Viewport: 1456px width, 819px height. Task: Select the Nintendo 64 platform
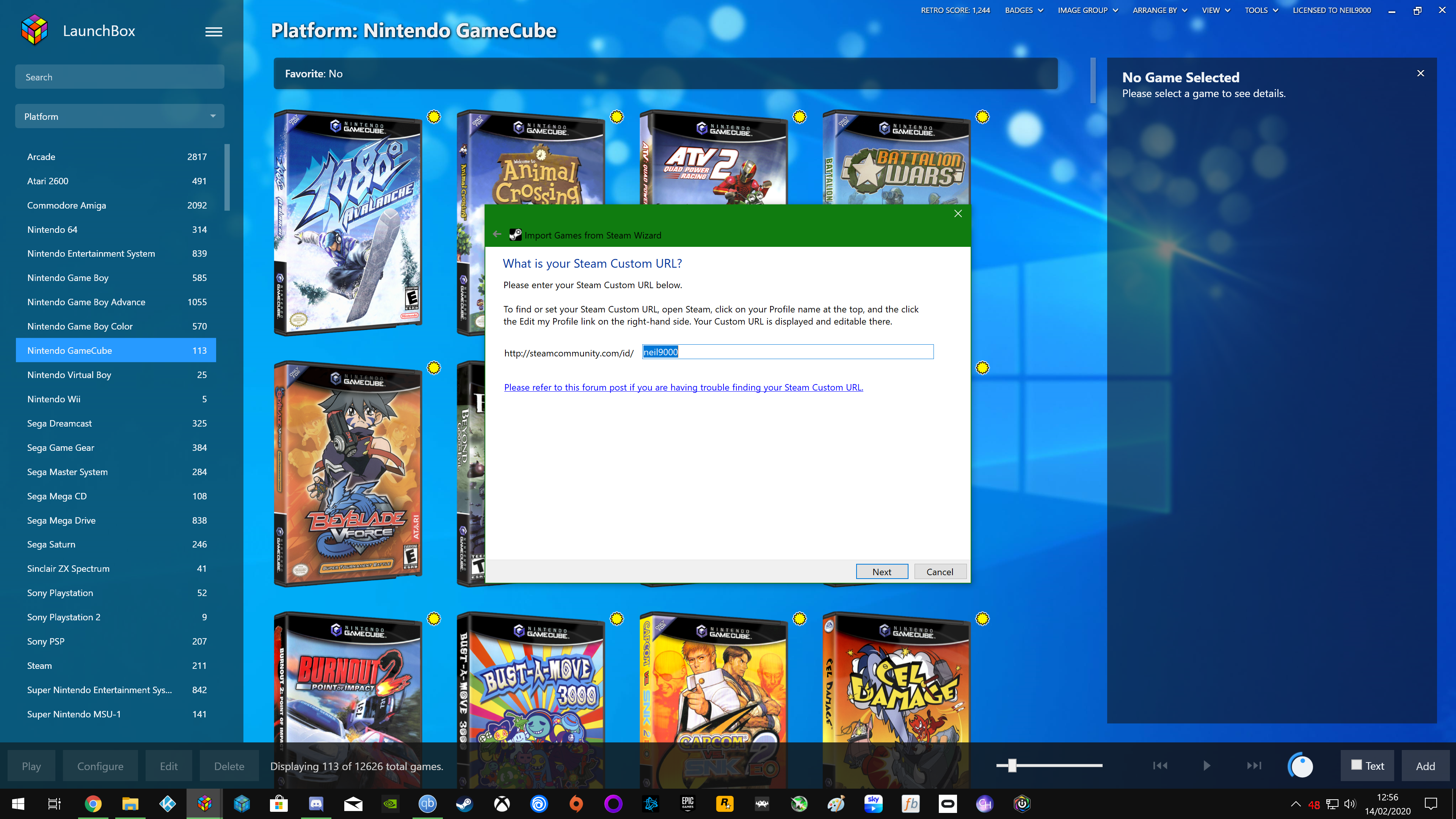point(116,229)
